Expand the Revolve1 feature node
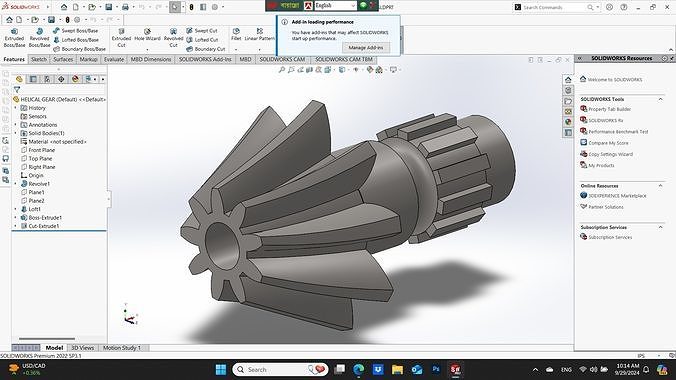The image size is (676, 380). click(16, 184)
